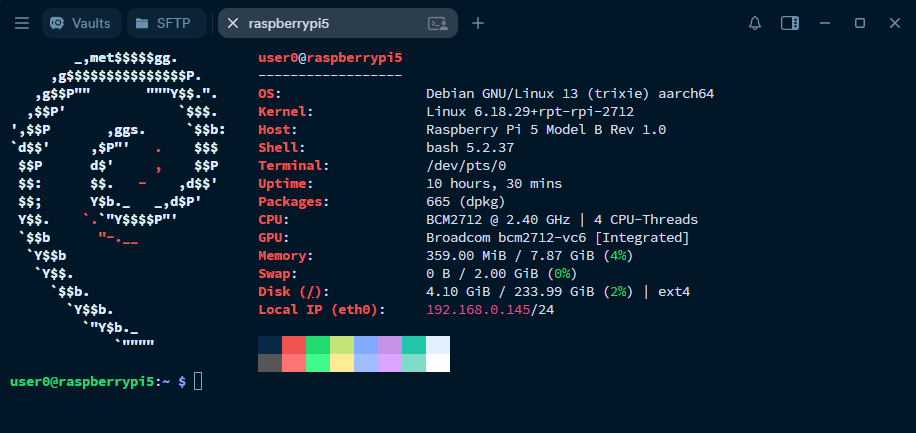916x433 pixels.
Task: Click the SFTP folder icon
Action: (141, 23)
